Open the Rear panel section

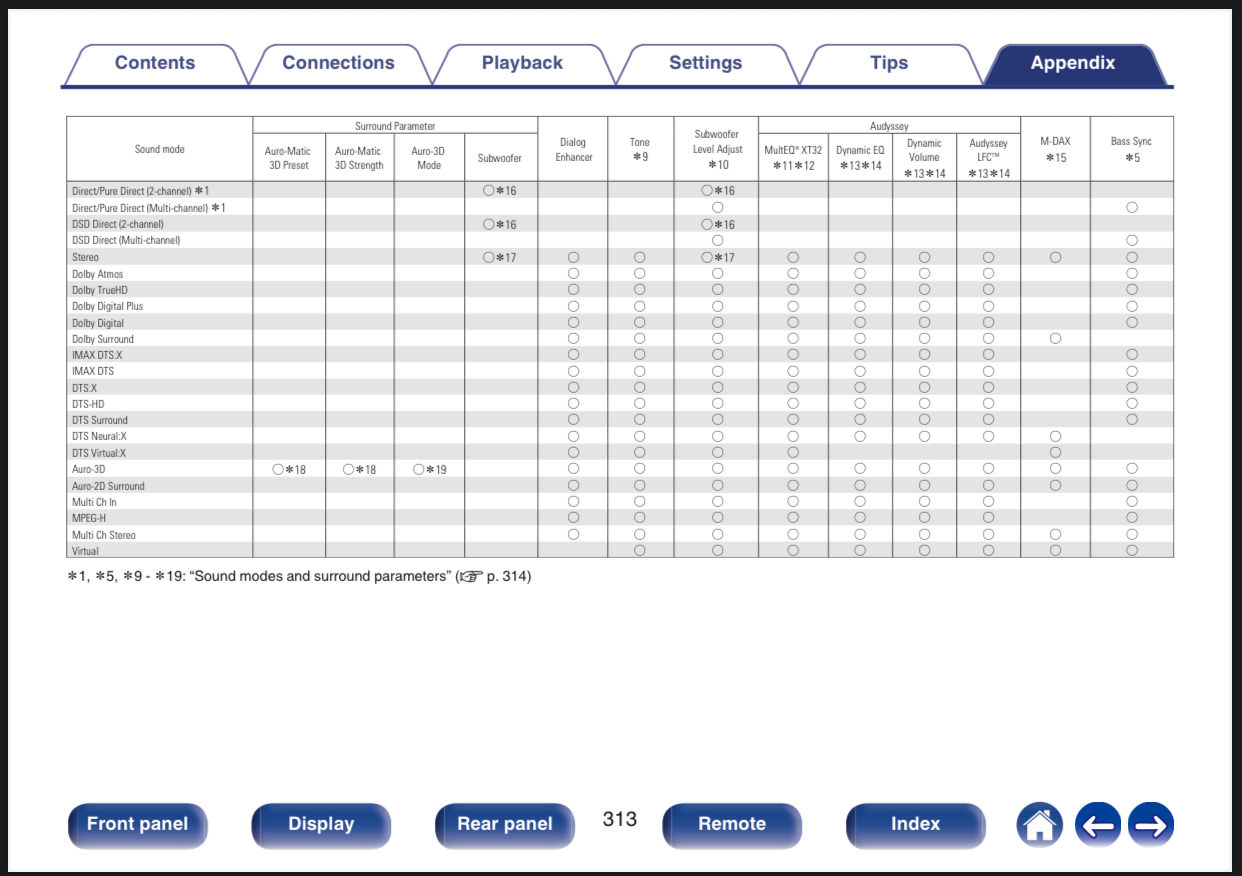(x=504, y=825)
